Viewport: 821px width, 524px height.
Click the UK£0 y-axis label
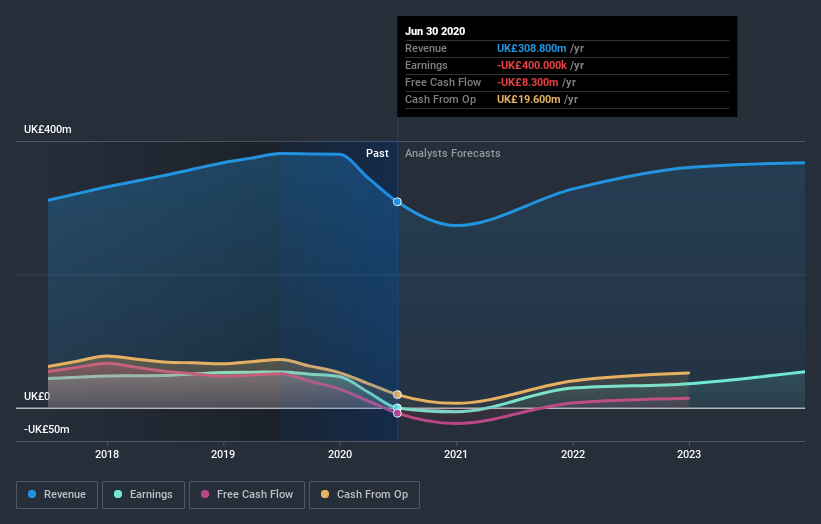tap(37, 396)
